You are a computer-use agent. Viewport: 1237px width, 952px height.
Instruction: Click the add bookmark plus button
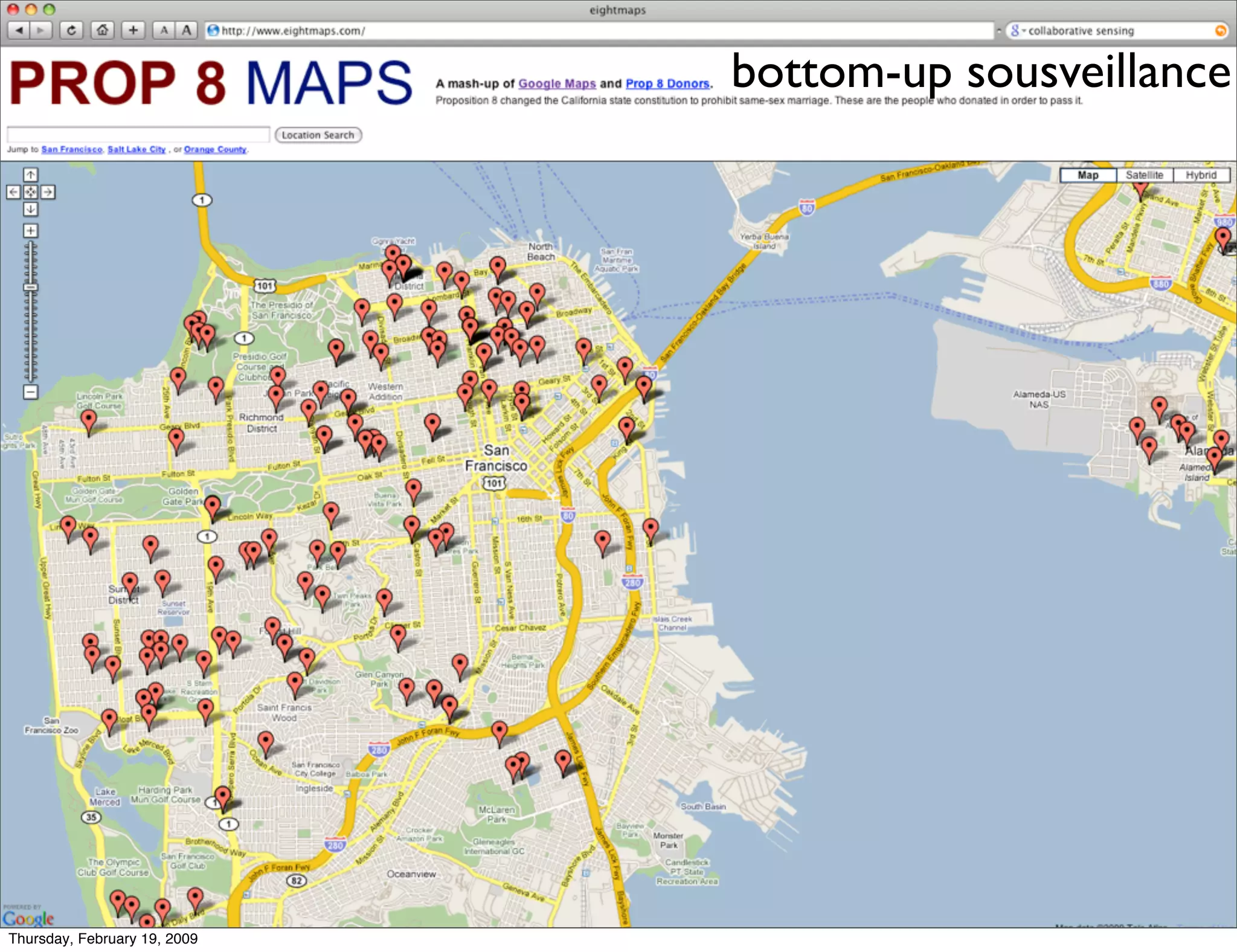133,30
